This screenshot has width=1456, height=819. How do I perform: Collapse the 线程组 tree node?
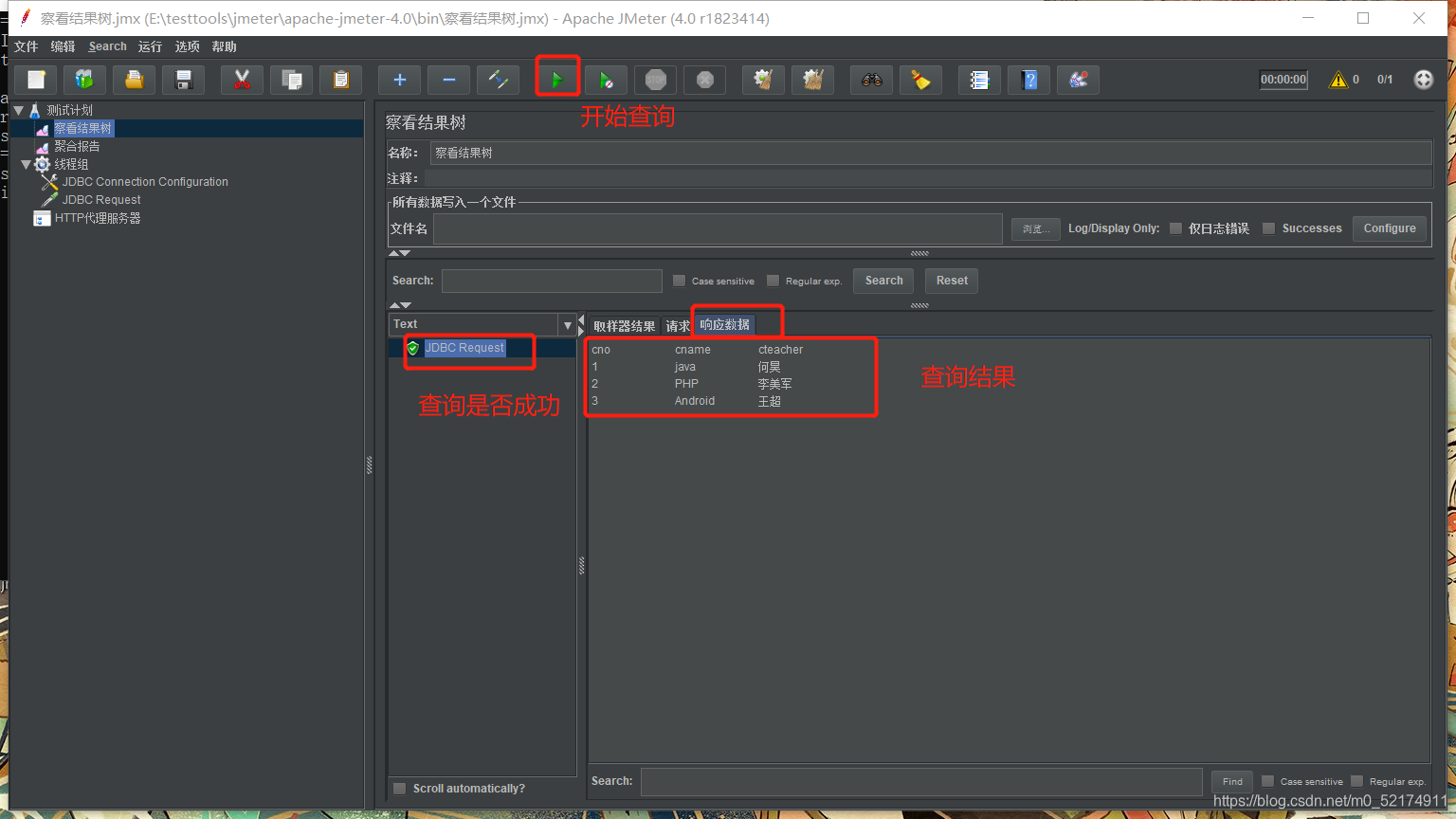(x=26, y=164)
